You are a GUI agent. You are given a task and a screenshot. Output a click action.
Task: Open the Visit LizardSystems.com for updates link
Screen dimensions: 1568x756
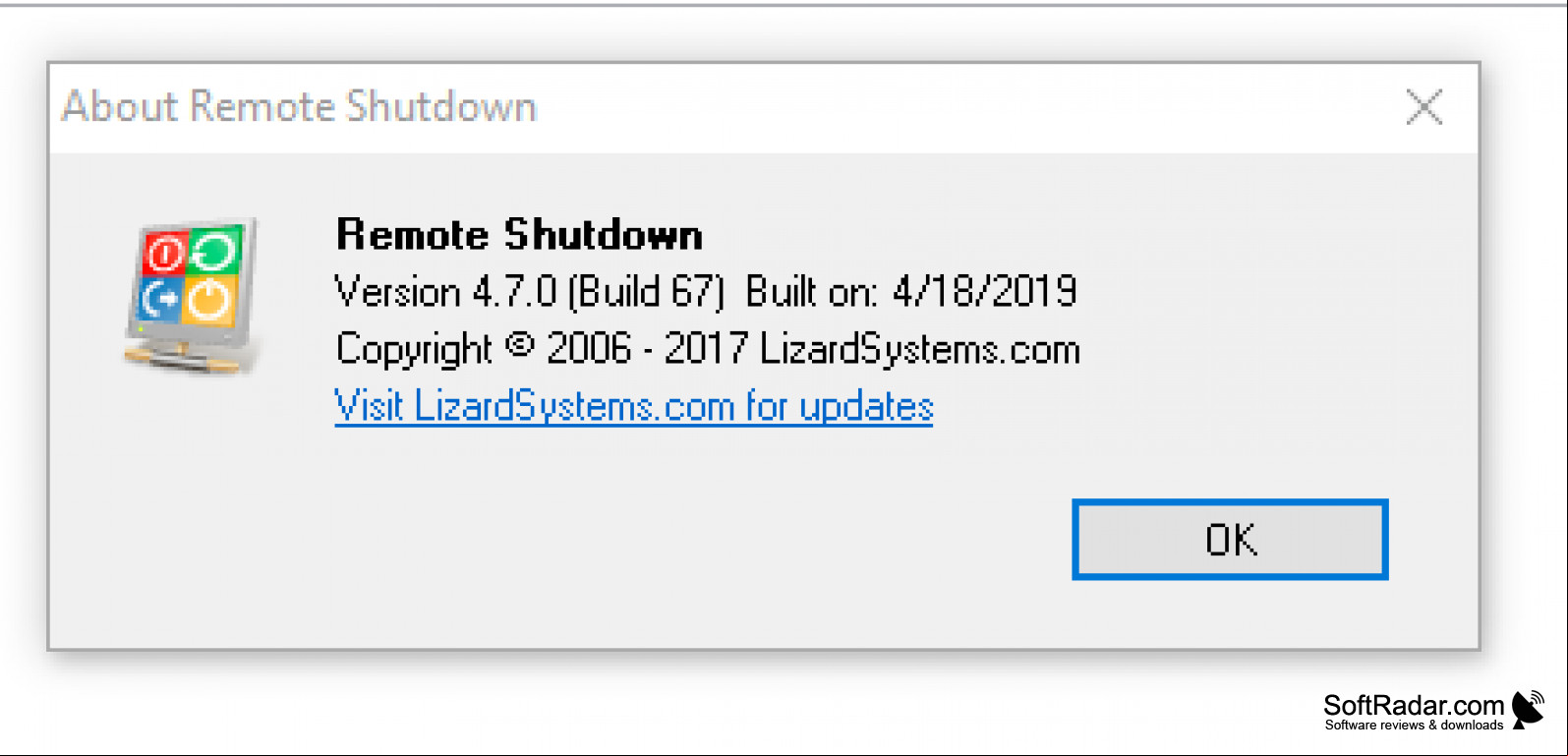point(634,406)
